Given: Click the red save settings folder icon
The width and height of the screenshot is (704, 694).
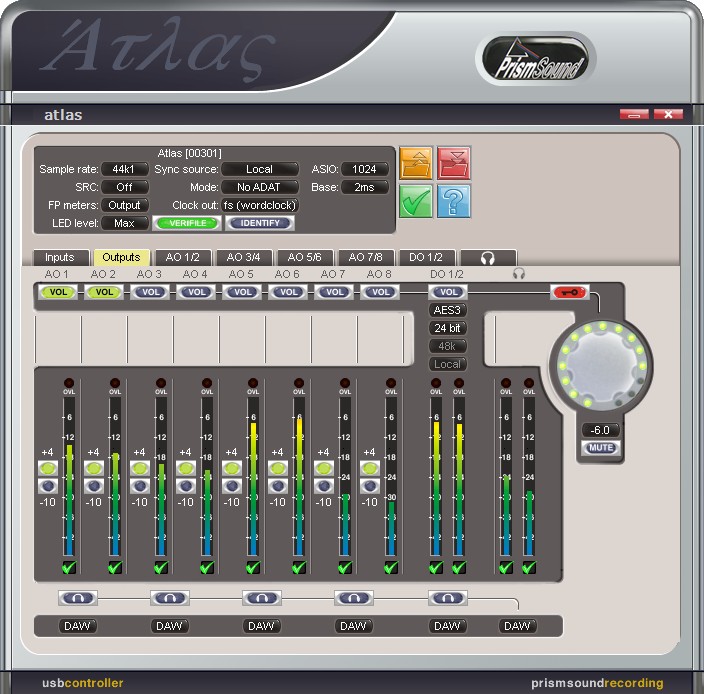Looking at the screenshot, I should 454,163.
